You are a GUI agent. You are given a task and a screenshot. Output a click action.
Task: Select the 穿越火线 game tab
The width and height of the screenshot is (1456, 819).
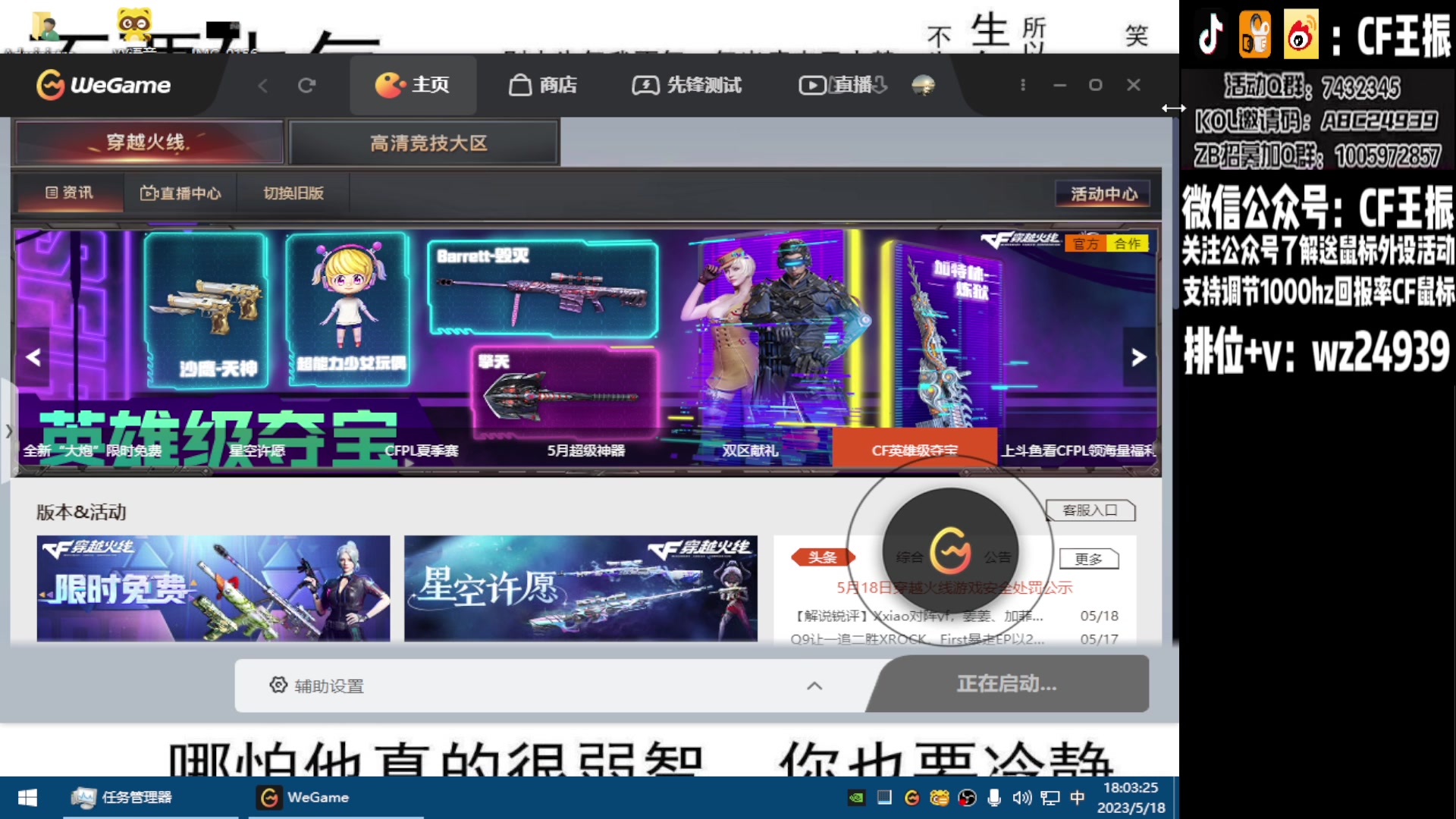(x=149, y=143)
